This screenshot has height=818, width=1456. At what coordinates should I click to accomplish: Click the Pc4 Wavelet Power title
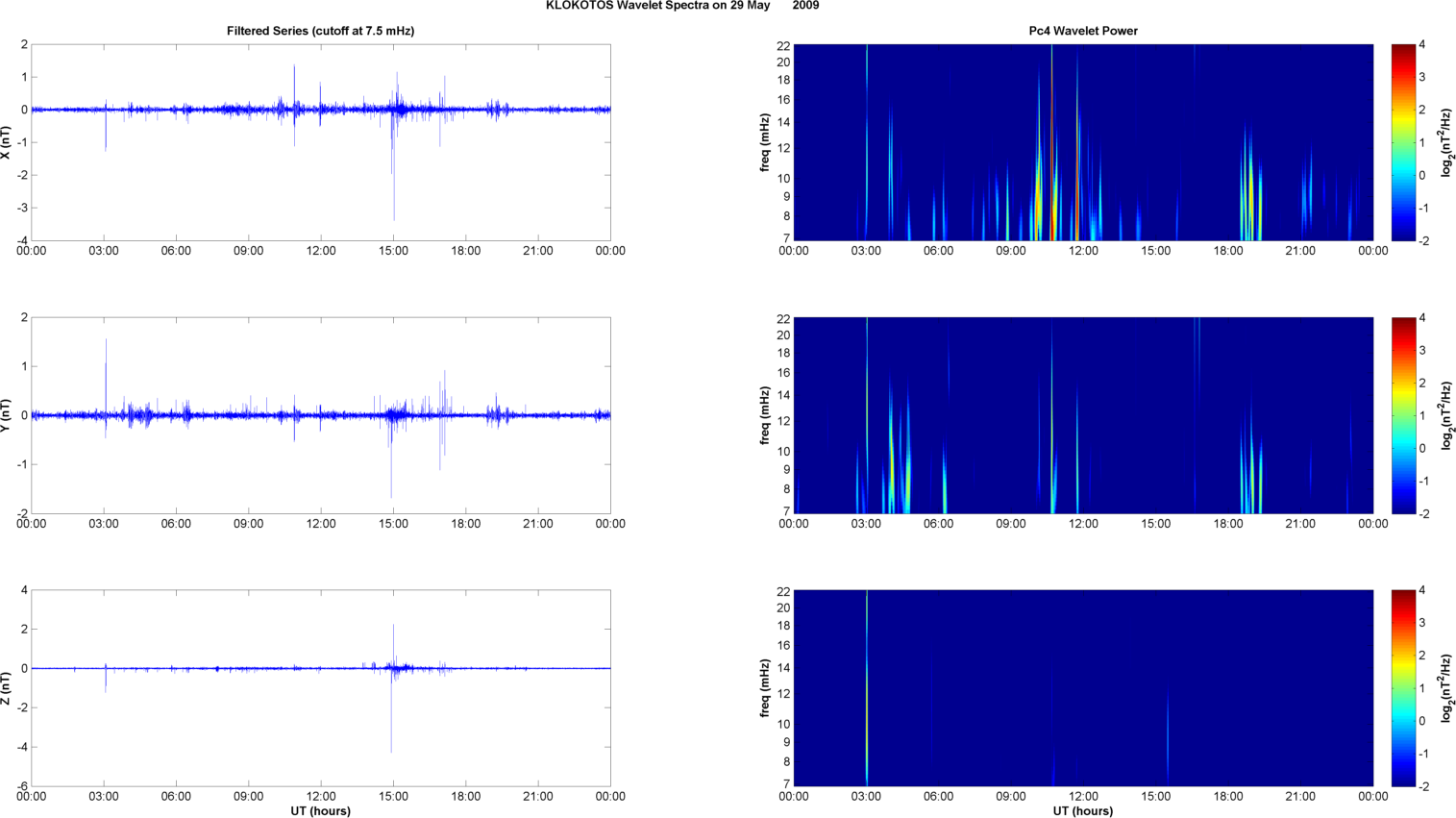[x=1082, y=31]
